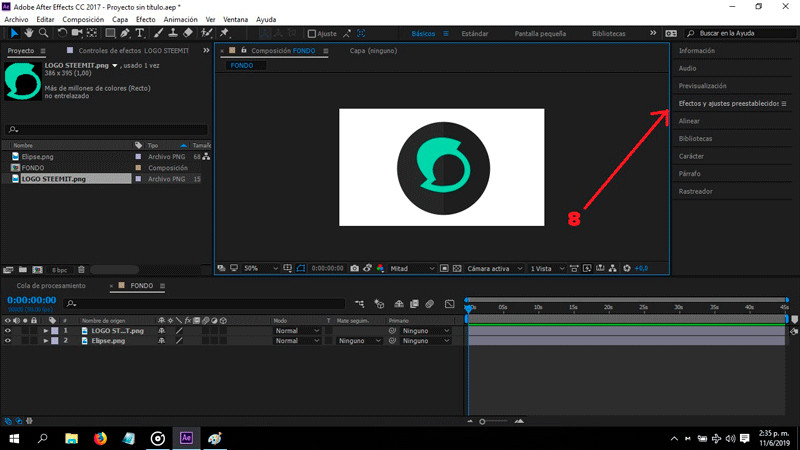
Task: Switch to Cola de procesamiento tab
Action: 51,286
